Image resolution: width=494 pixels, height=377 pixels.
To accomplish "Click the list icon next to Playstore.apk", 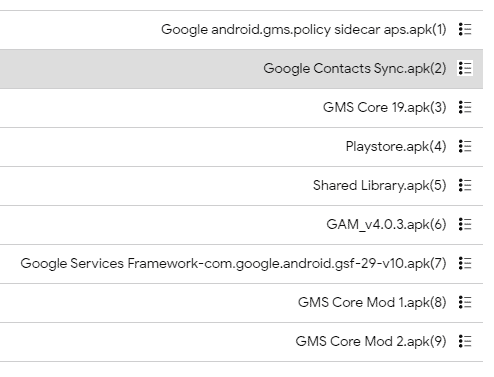I will point(465,146).
